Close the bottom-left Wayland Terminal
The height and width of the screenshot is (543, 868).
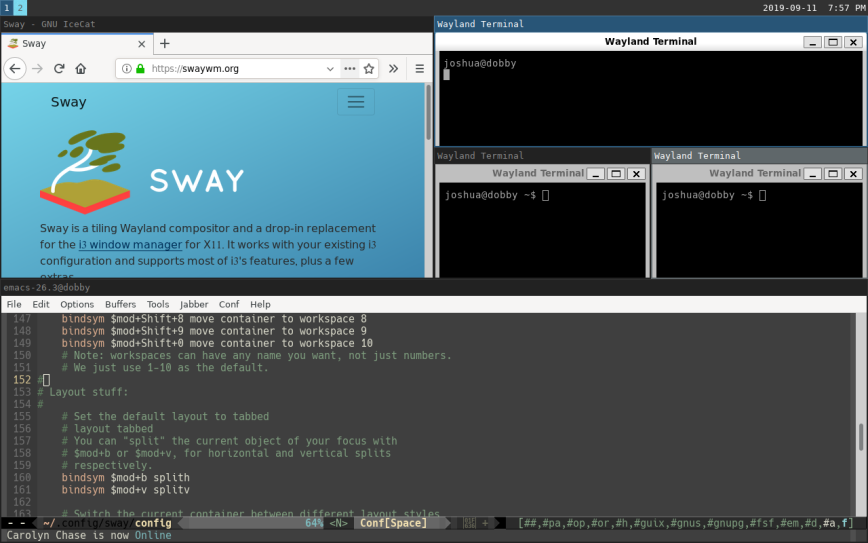point(637,174)
